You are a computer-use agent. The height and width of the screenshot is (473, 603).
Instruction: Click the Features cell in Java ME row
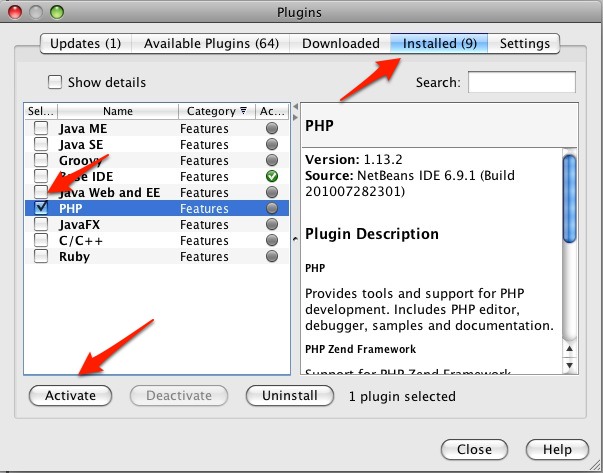click(204, 128)
